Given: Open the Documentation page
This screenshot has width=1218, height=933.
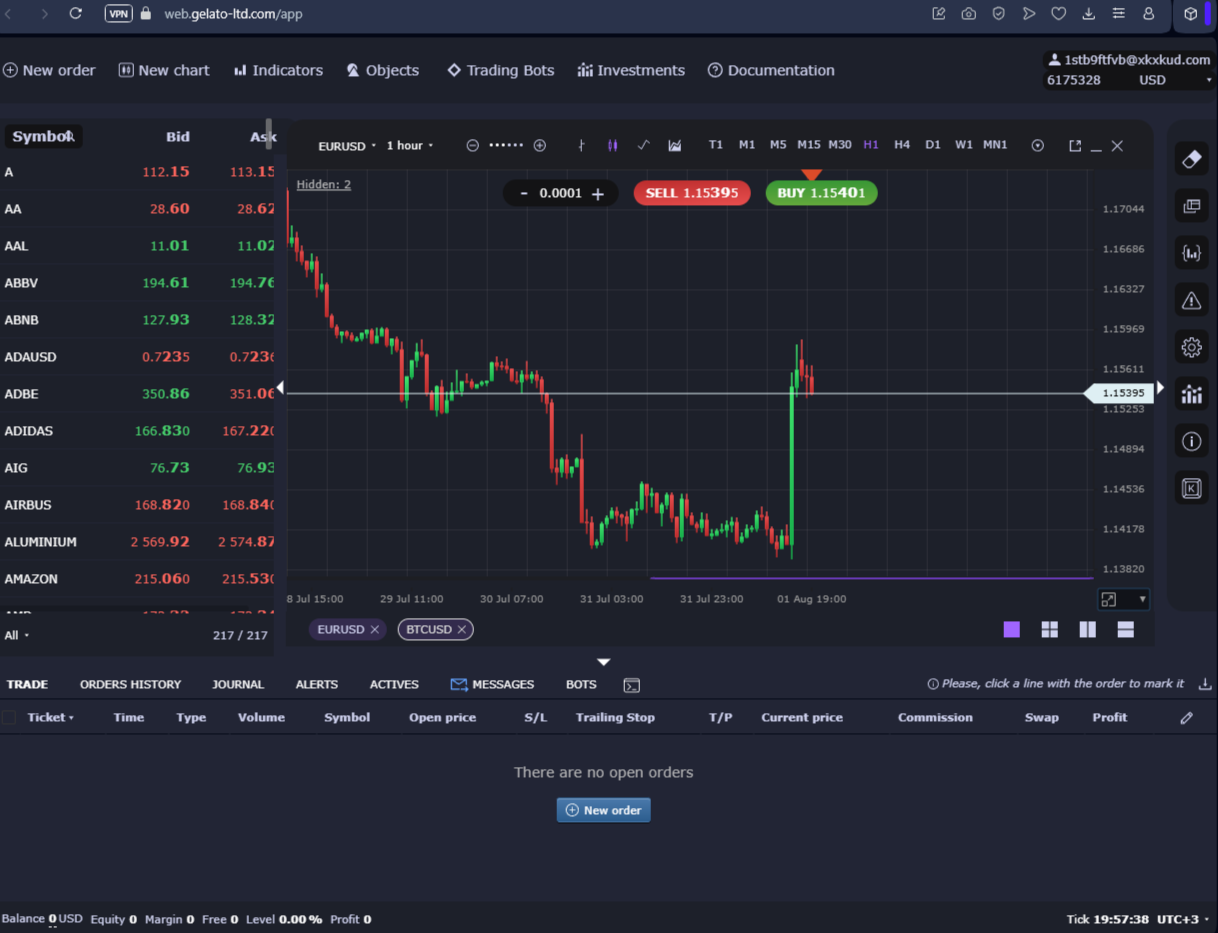Looking at the screenshot, I should coord(771,70).
